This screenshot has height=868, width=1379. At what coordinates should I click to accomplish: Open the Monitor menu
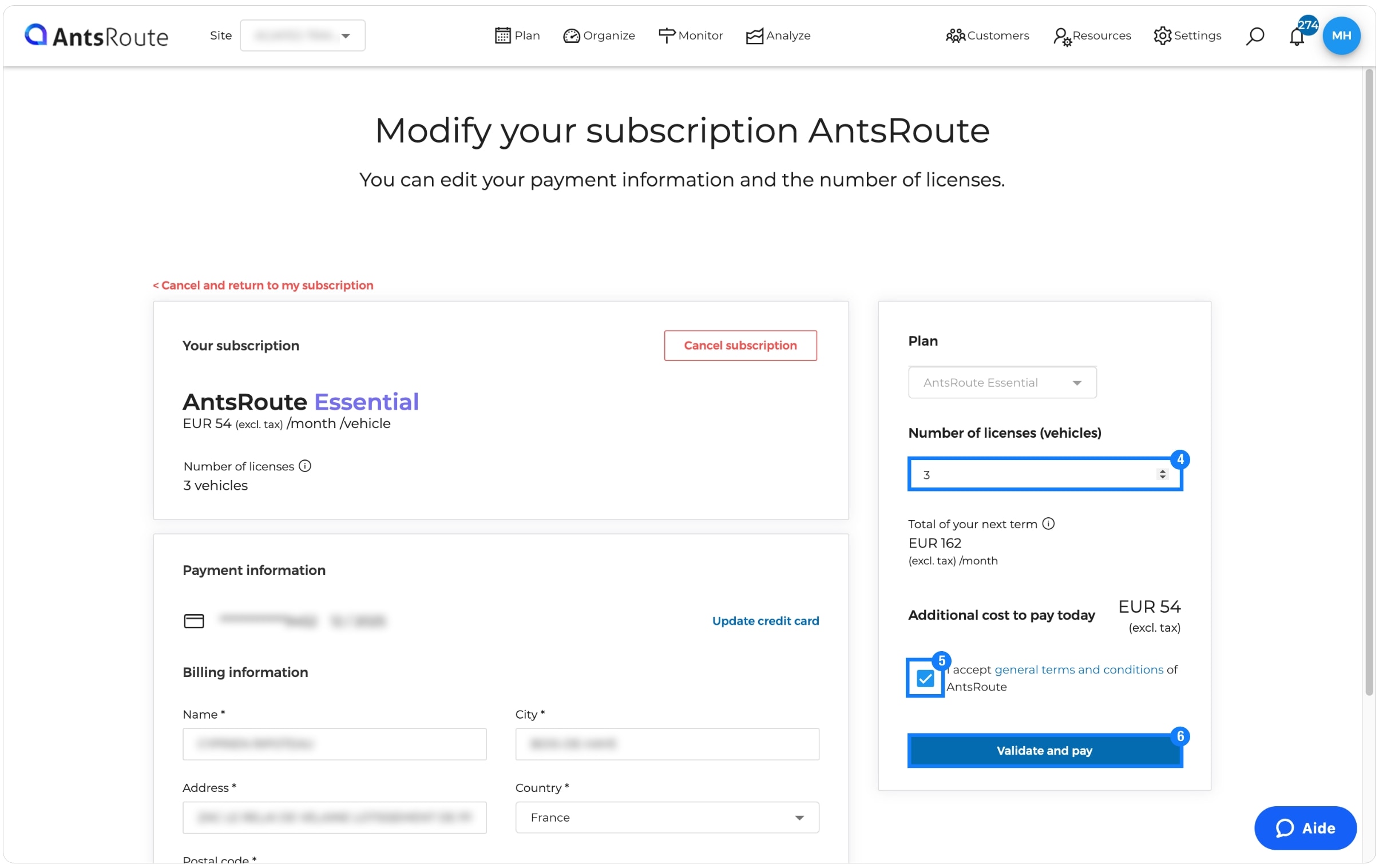click(x=691, y=35)
